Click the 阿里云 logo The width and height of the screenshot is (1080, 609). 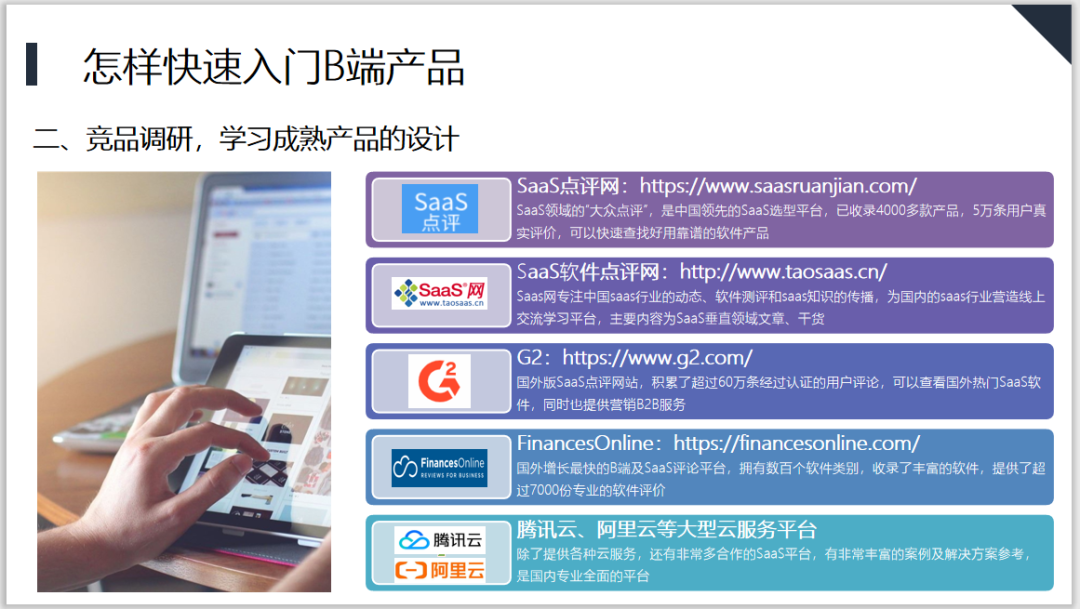pos(440,570)
